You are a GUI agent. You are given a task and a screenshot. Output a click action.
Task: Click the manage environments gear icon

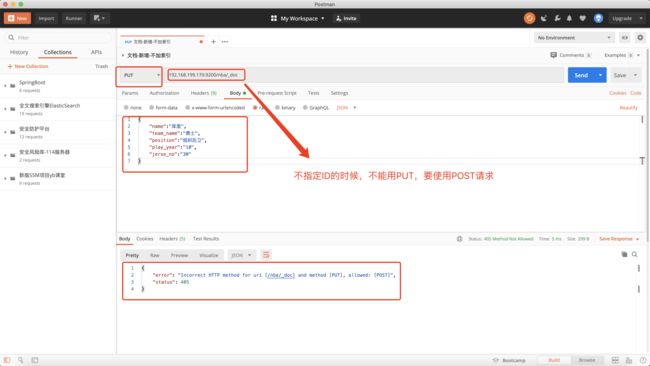[640, 38]
